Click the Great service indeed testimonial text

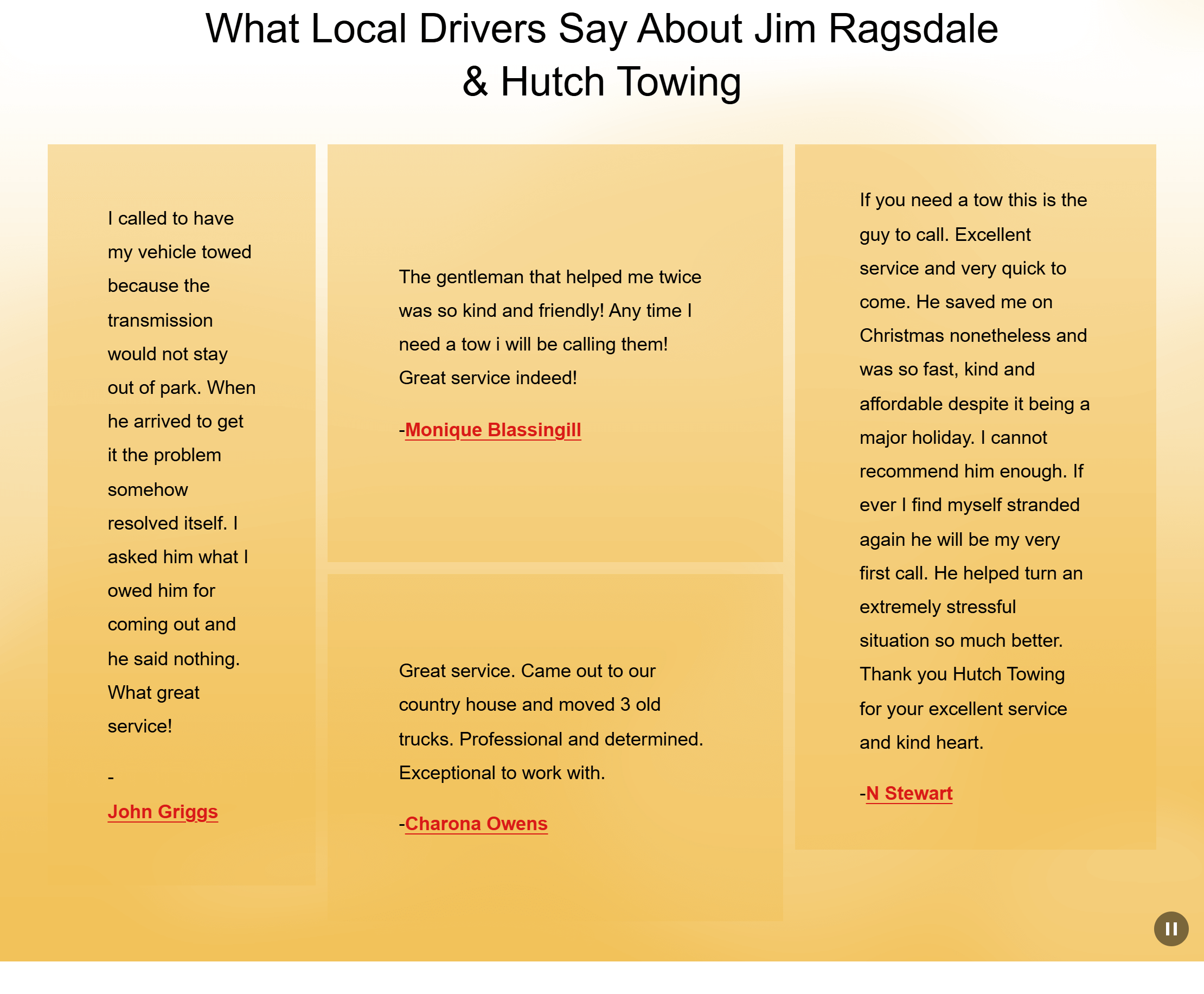click(x=549, y=327)
